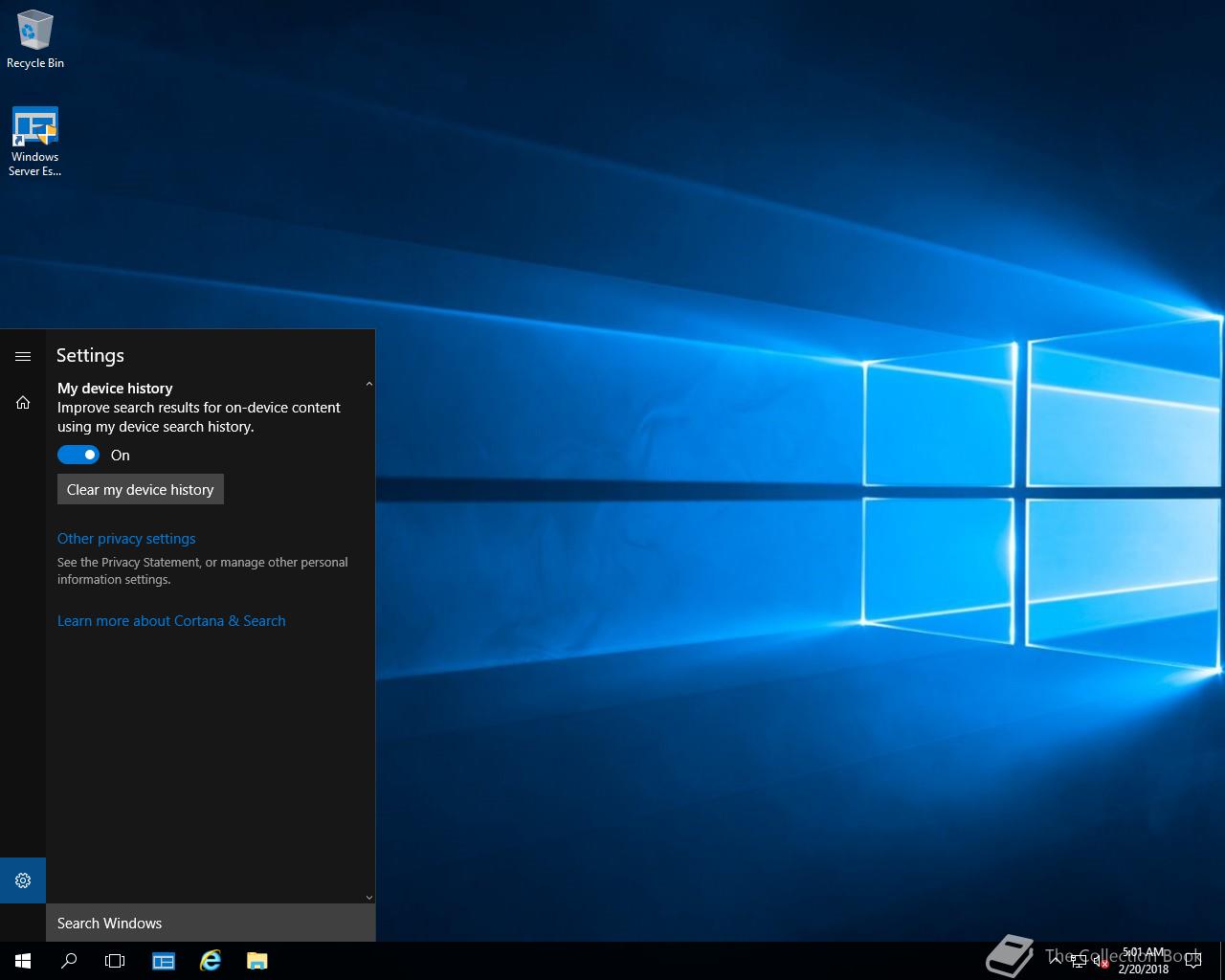Open Learn more about Cortana & Search
The width and height of the screenshot is (1225, 980).
pos(171,621)
